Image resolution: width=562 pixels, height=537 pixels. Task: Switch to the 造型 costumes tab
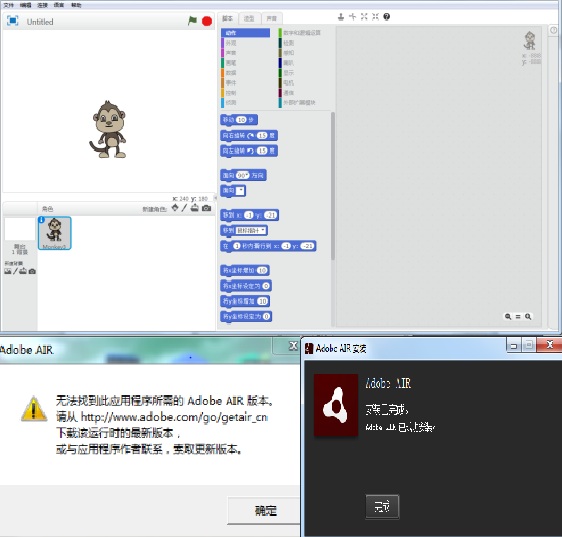click(x=249, y=18)
